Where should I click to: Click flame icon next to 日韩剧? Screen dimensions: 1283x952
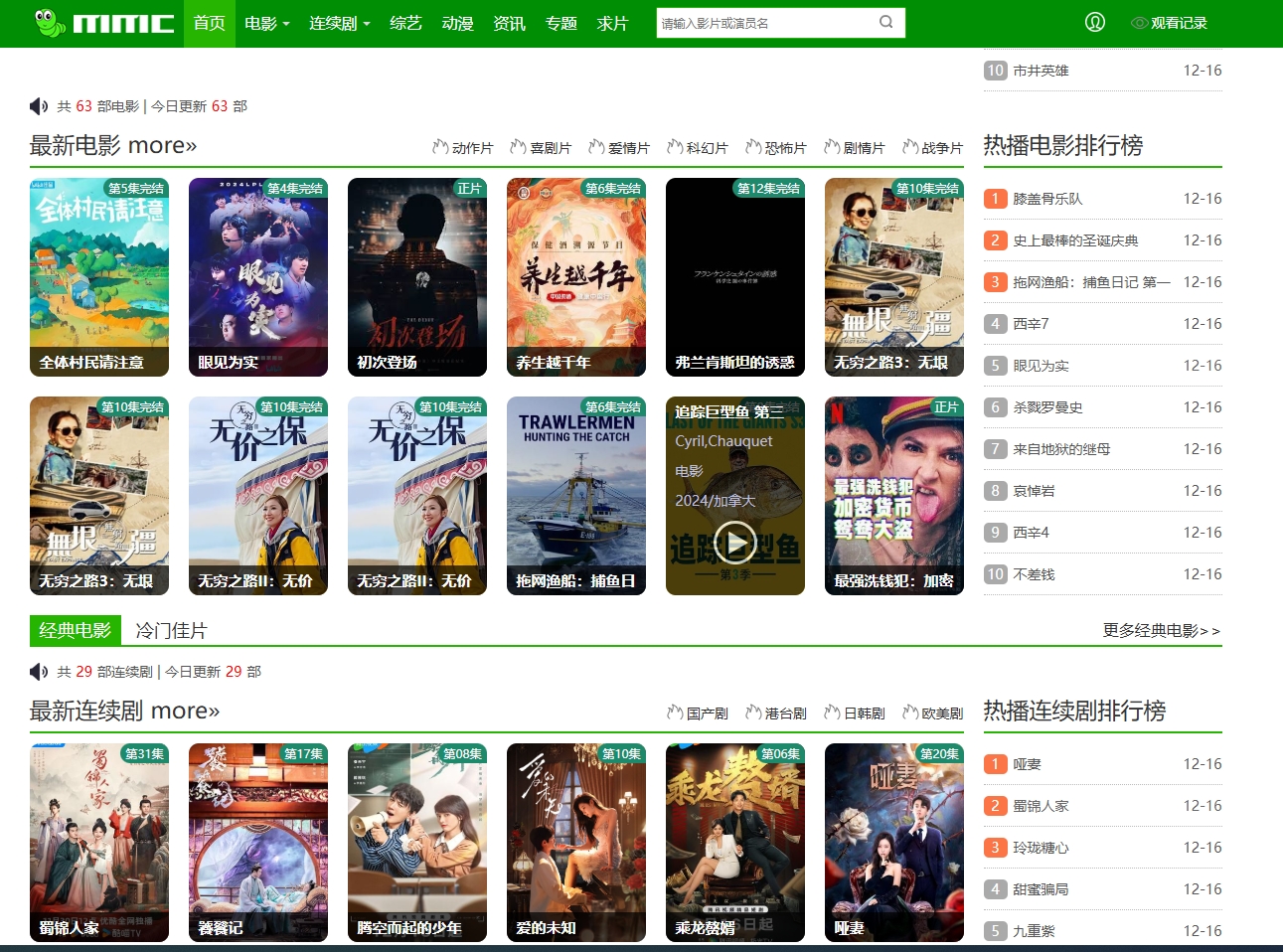832,713
